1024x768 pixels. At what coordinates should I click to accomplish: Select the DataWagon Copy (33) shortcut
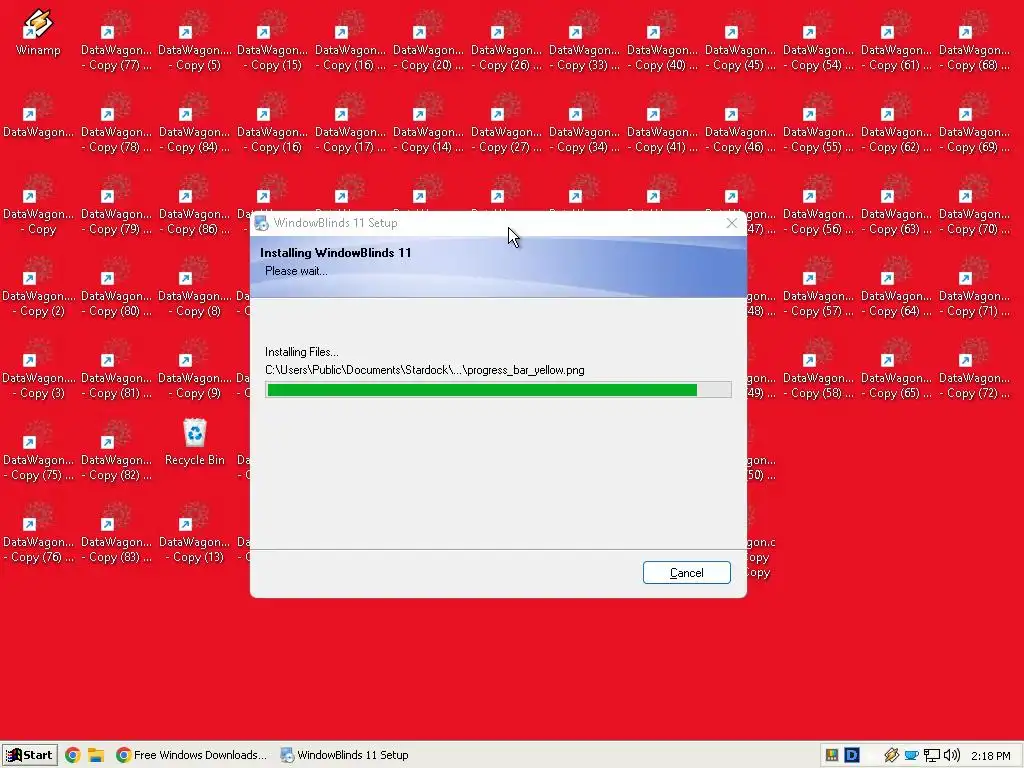pyautogui.click(x=584, y=42)
